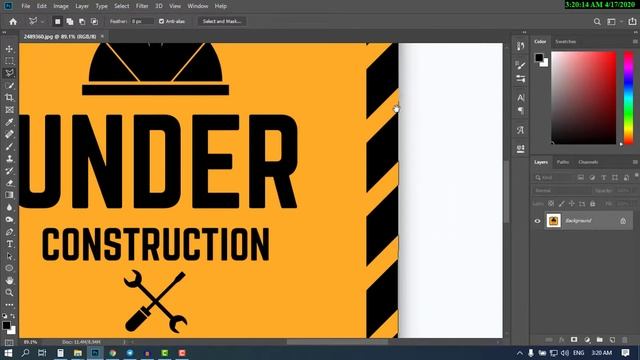This screenshot has width=640, height=360.
Task: Open the Glyphs panel icon
Action: coord(520,130)
